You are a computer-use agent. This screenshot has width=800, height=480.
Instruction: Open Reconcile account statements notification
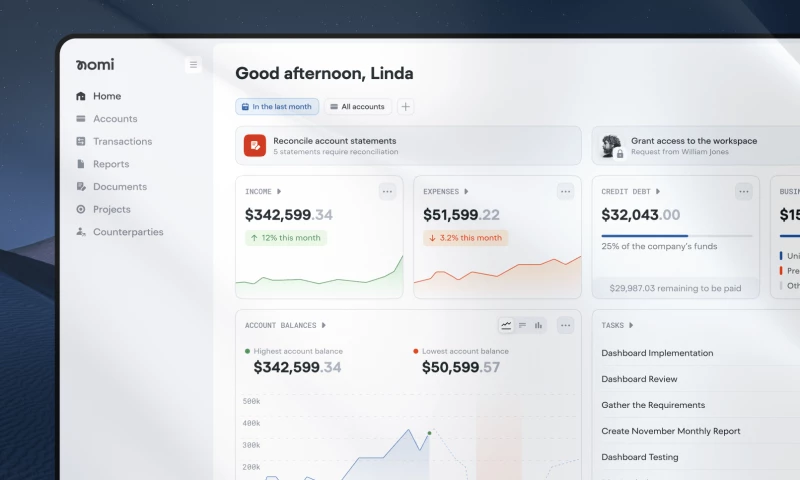click(x=408, y=146)
